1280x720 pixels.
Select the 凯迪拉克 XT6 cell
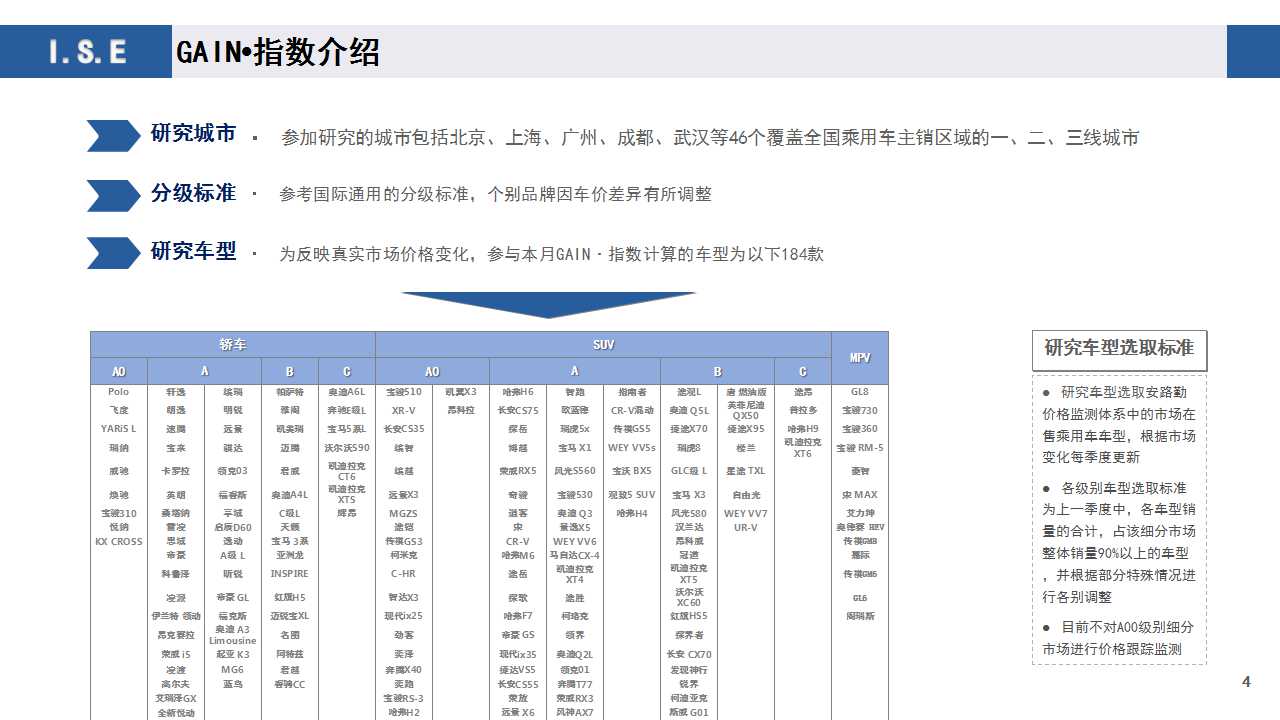(x=802, y=448)
